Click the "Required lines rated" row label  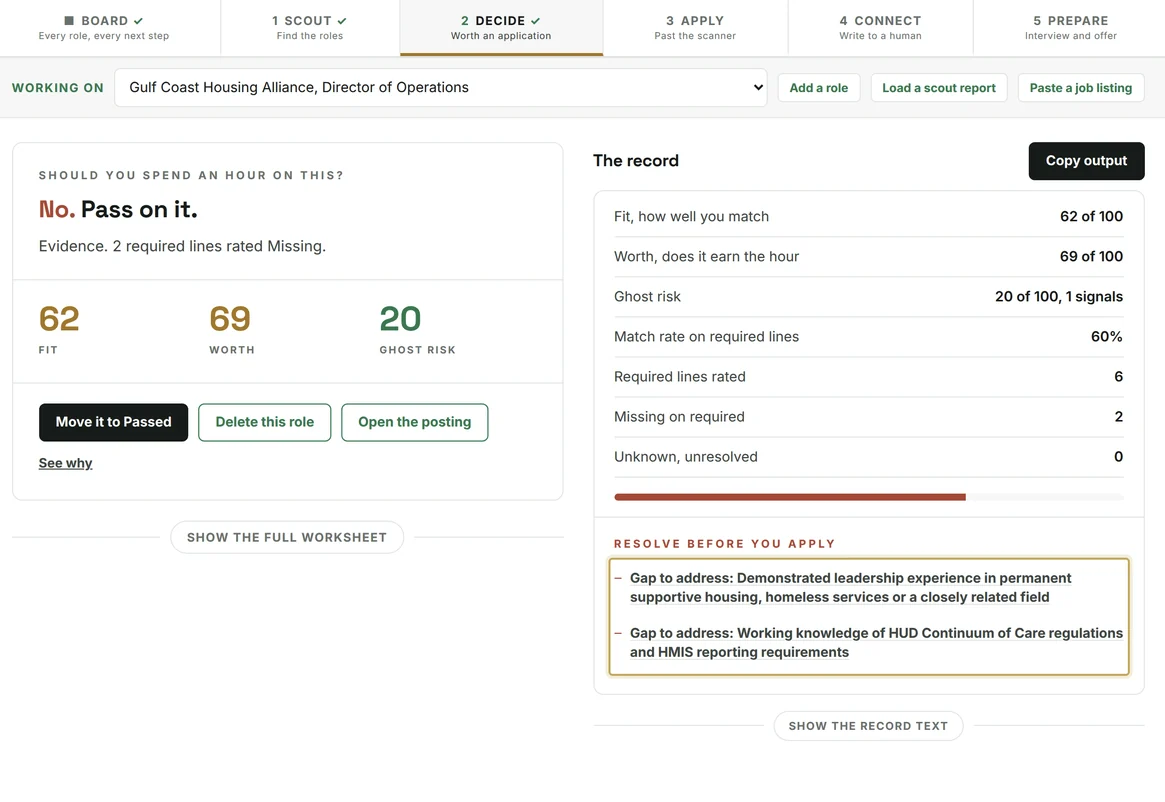(680, 377)
